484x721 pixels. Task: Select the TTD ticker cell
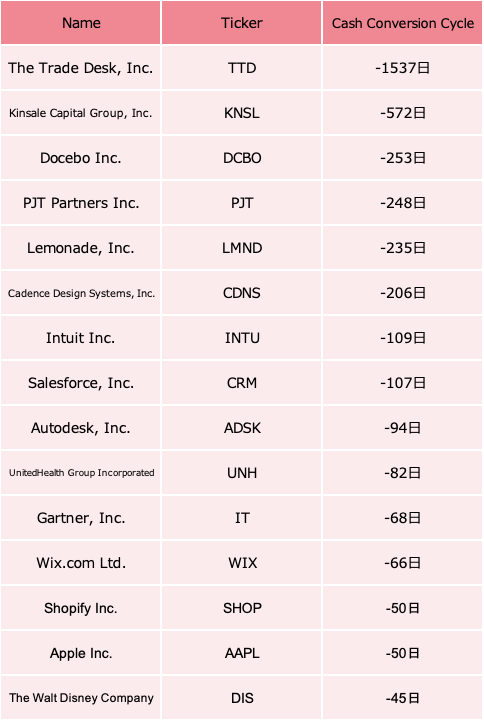(x=241, y=68)
